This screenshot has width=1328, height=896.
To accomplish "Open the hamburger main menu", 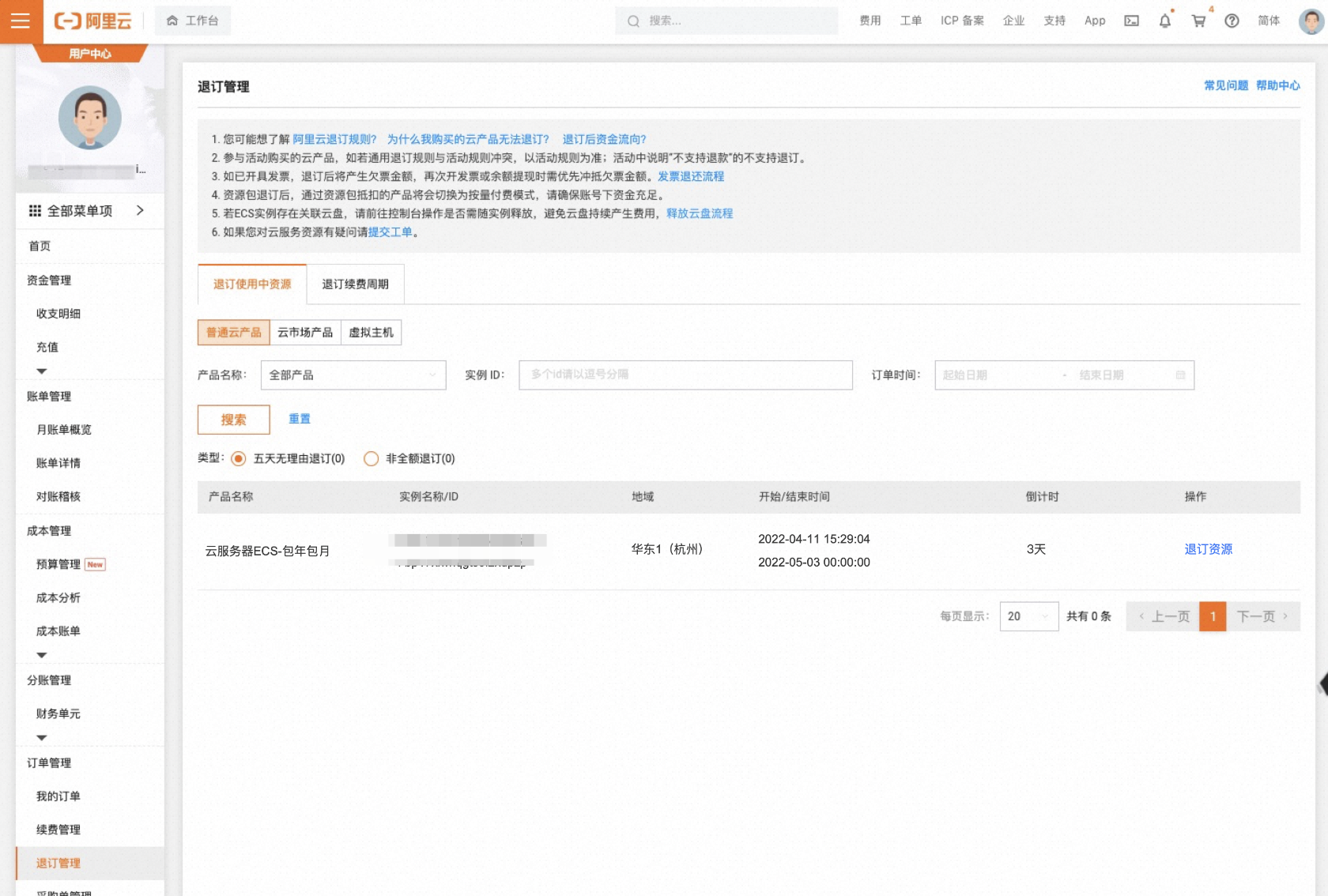I will (x=21, y=21).
